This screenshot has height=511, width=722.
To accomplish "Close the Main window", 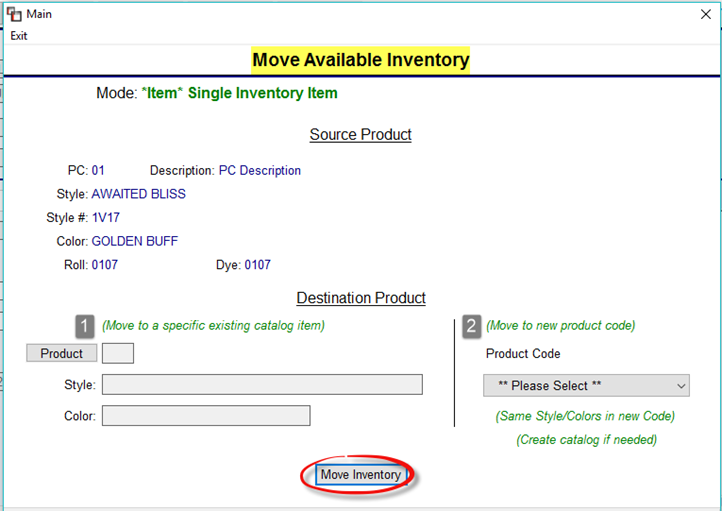I will click(x=705, y=14).
